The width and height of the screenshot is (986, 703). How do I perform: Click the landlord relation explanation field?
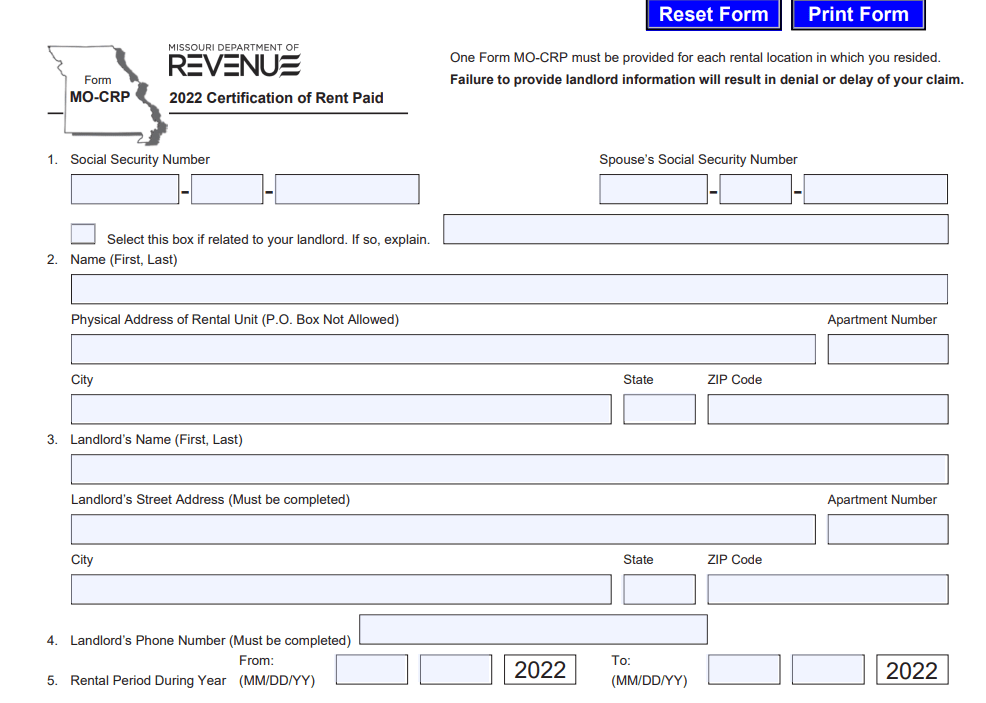(696, 229)
